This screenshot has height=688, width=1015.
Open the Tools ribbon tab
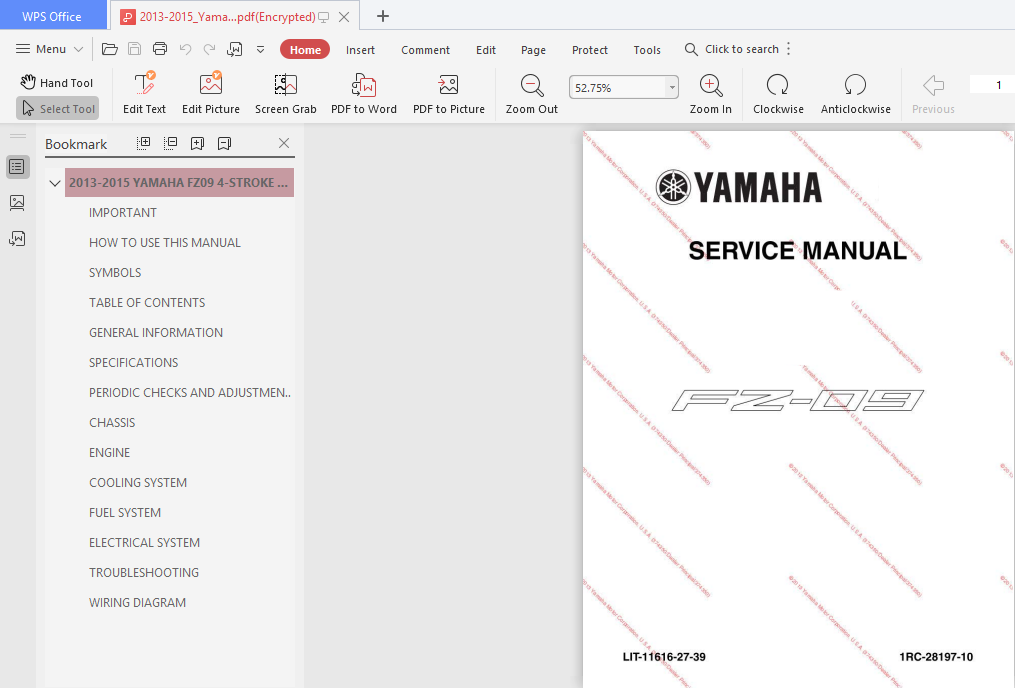click(x=647, y=50)
